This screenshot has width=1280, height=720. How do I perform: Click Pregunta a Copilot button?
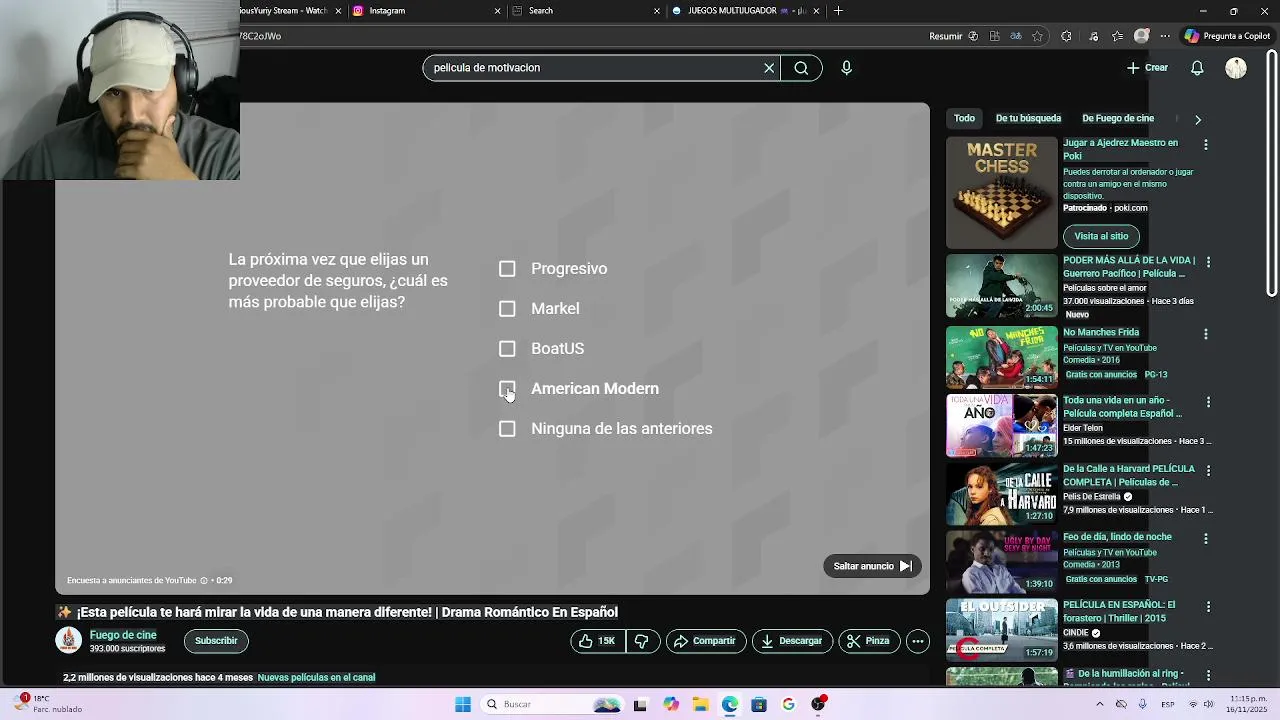coord(1227,36)
